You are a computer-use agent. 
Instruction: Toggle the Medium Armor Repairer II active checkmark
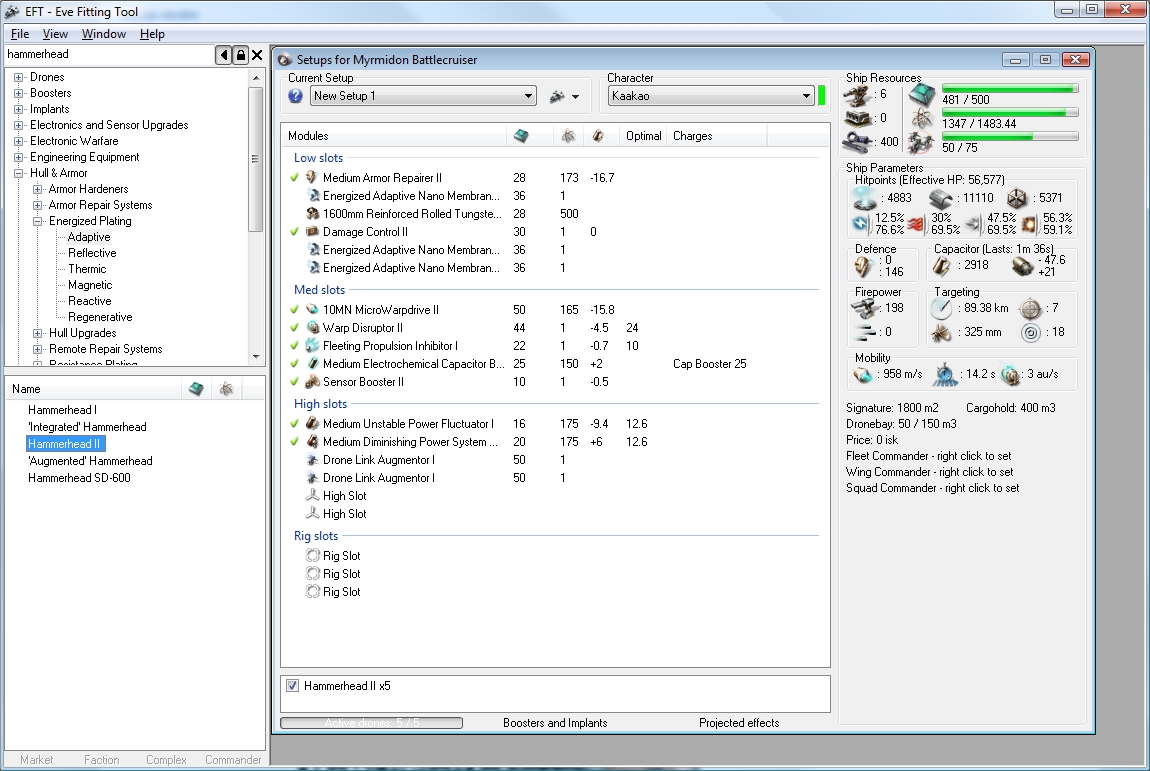[x=294, y=178]
